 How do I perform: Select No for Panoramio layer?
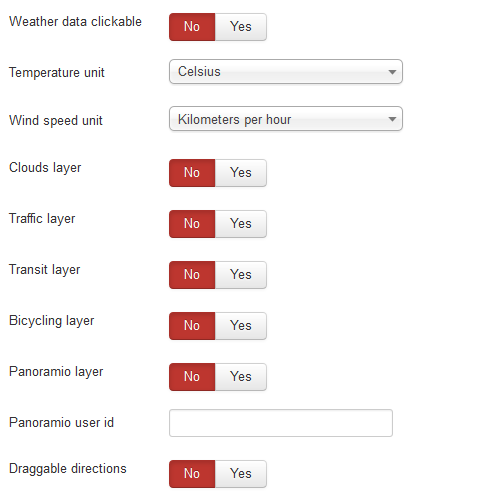192,377
